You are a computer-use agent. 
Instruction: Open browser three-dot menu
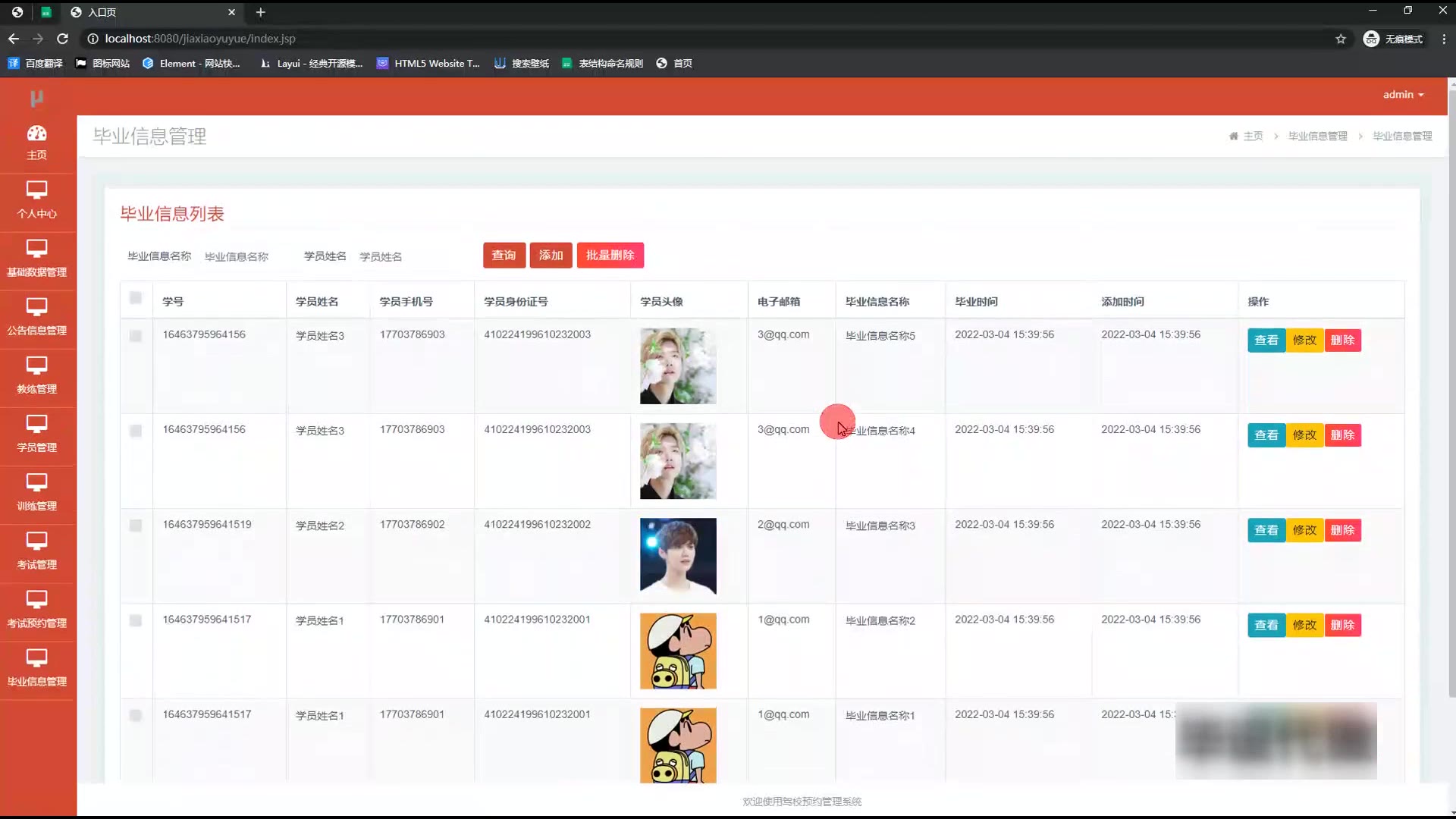(1444, 39)
